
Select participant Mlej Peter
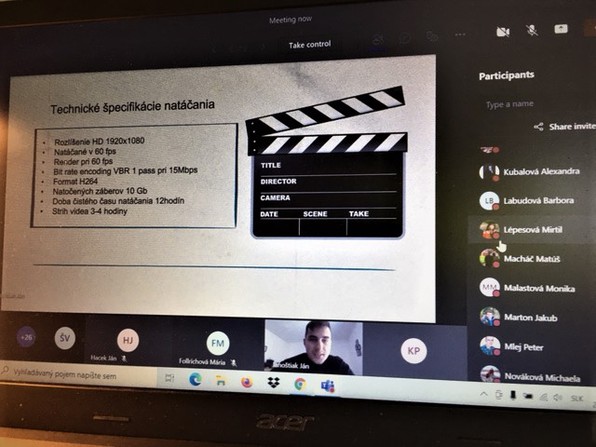(532, 347)
